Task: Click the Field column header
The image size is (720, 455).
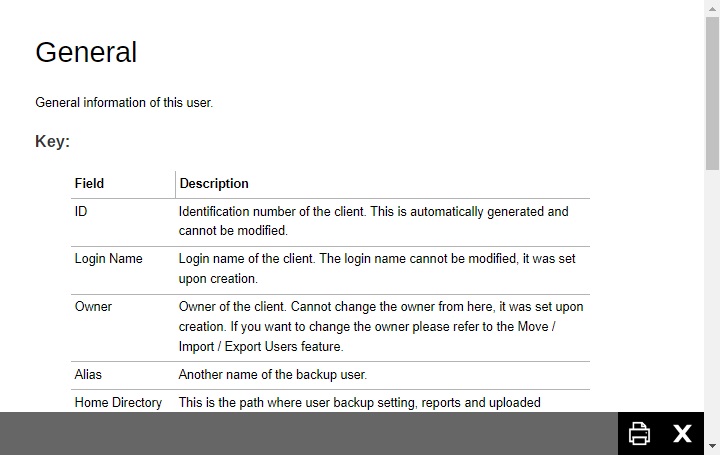Action: 89,183
